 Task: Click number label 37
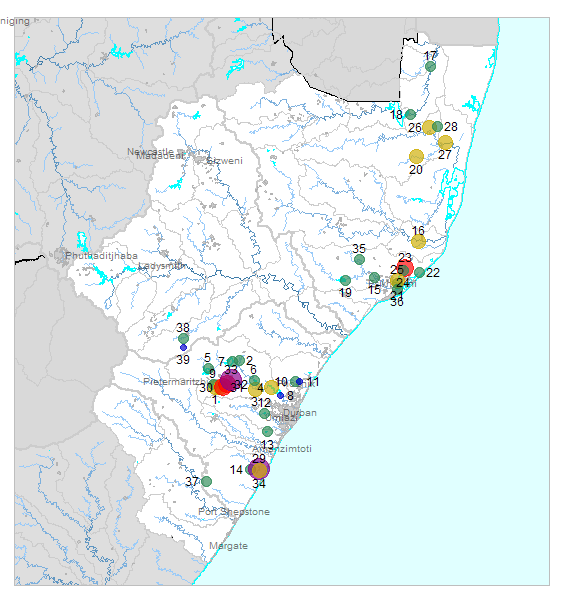192,481
